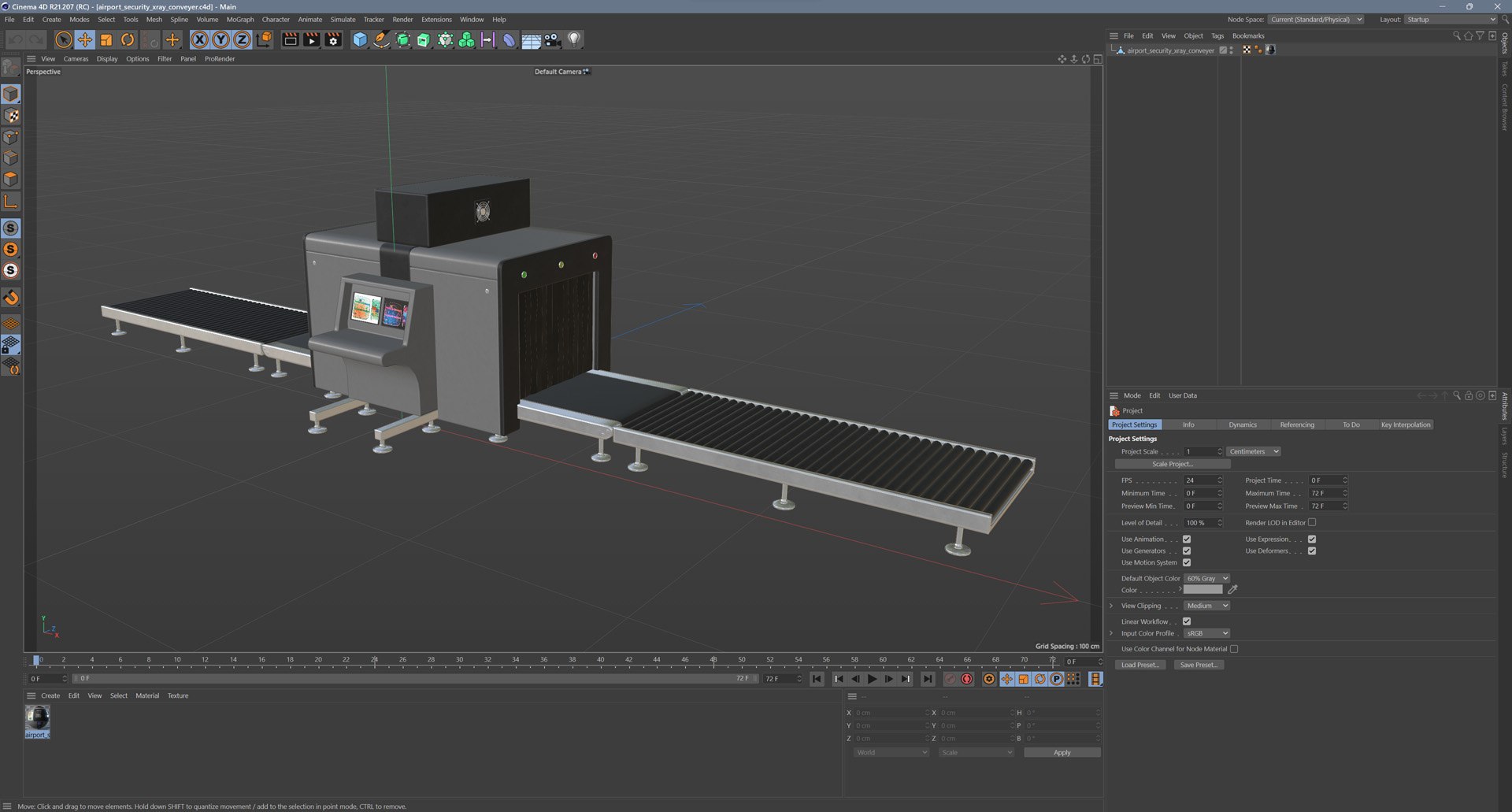Click the Scale Project button

(1173, 464)
